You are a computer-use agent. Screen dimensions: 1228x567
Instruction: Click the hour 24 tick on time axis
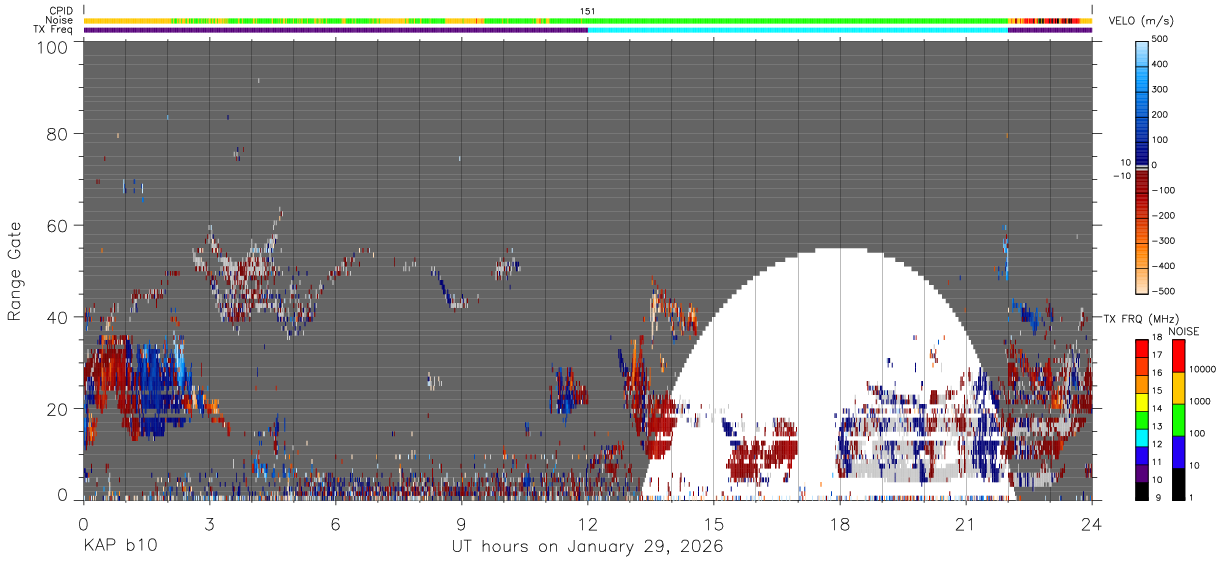(x=1091, y=524)
